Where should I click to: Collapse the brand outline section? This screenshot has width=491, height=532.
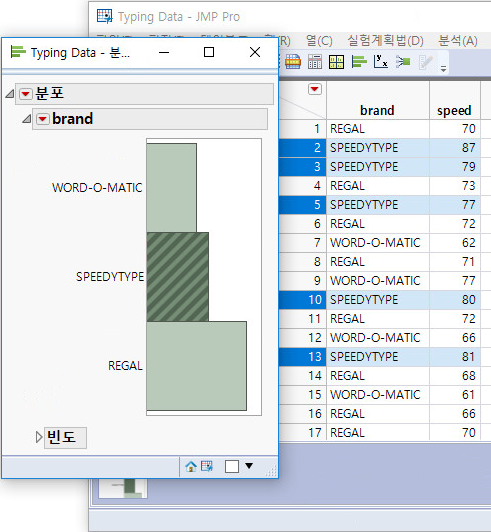coord(27,119)
